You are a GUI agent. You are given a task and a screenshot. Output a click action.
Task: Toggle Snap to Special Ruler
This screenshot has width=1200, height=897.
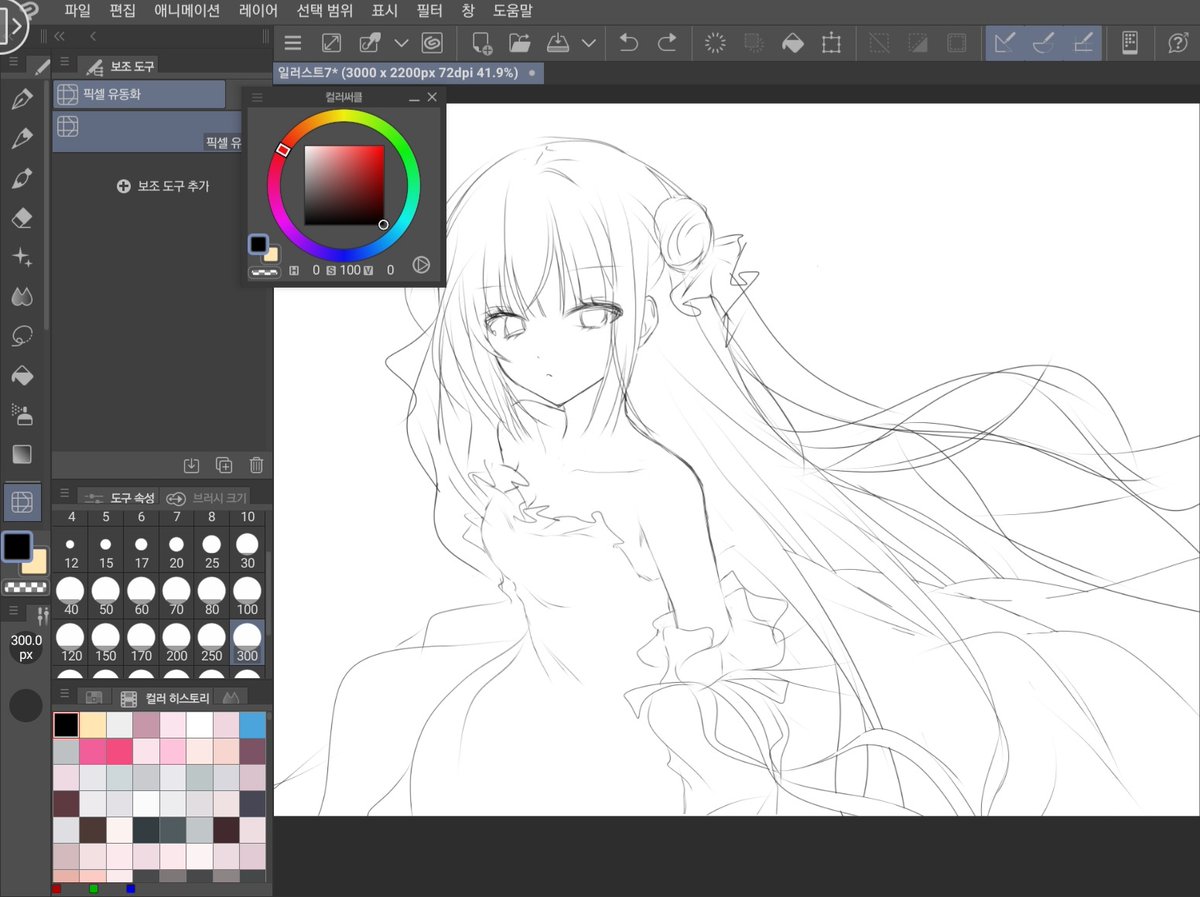[1043, 43]
